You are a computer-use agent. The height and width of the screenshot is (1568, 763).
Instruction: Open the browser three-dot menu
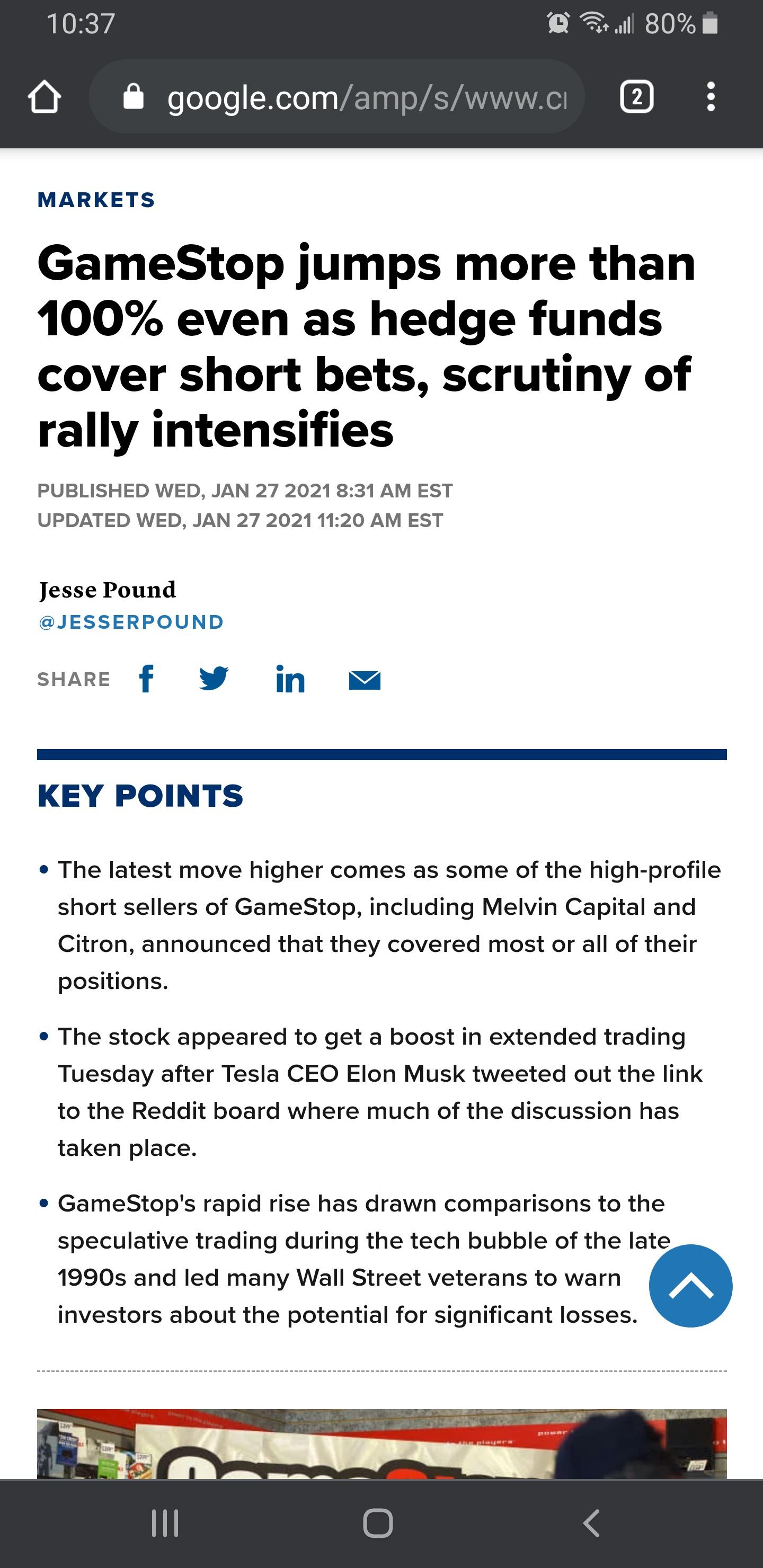(x=710, y=97)
